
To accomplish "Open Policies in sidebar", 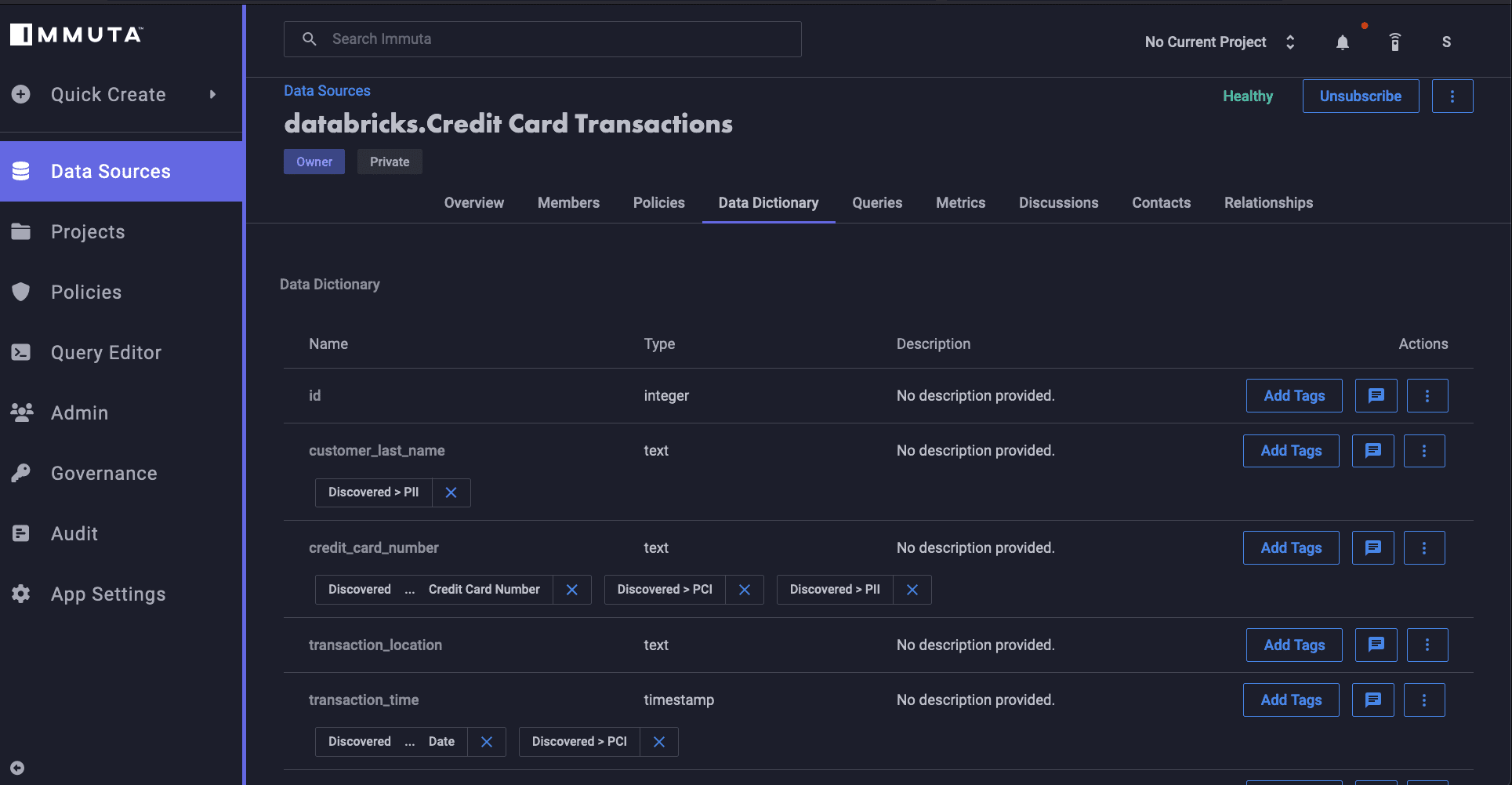I will [x=121, y=292].
